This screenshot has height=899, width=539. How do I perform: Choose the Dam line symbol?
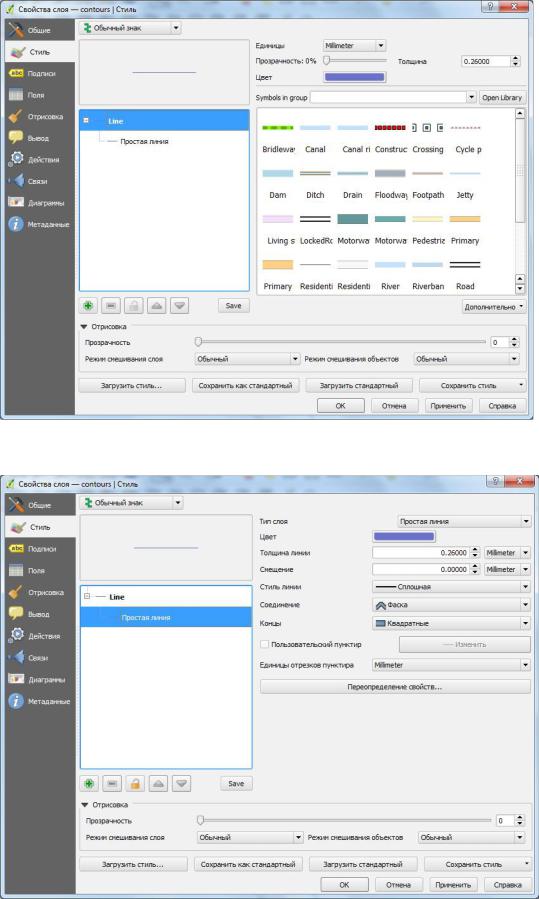[x=278, y=183]
